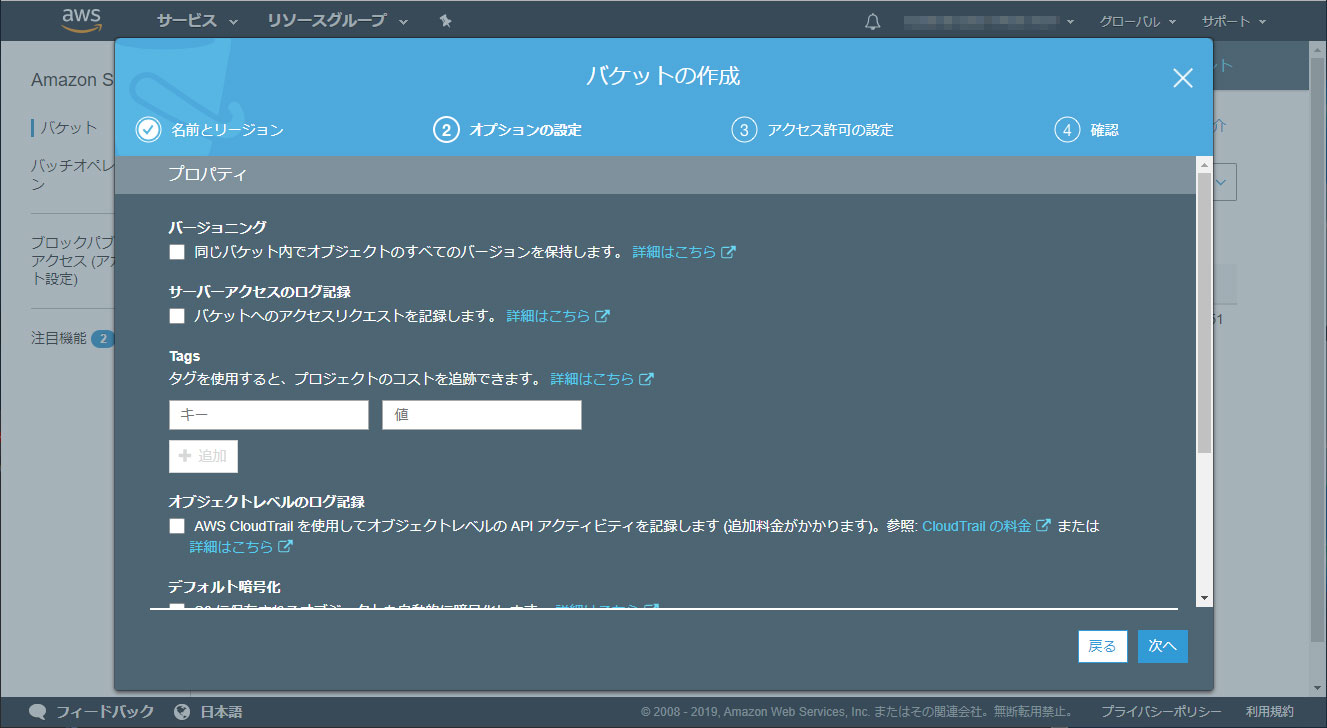Click step 1 checkmark circle 名前とリージョン
This screenshot has height=728, width=1327.
148,130
